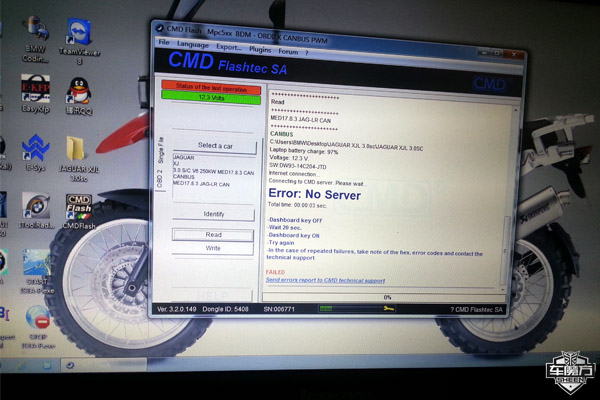Click the Laptop battery charge: 97% line
Viewport: 600px width, 400px height.
click(304, 151)
